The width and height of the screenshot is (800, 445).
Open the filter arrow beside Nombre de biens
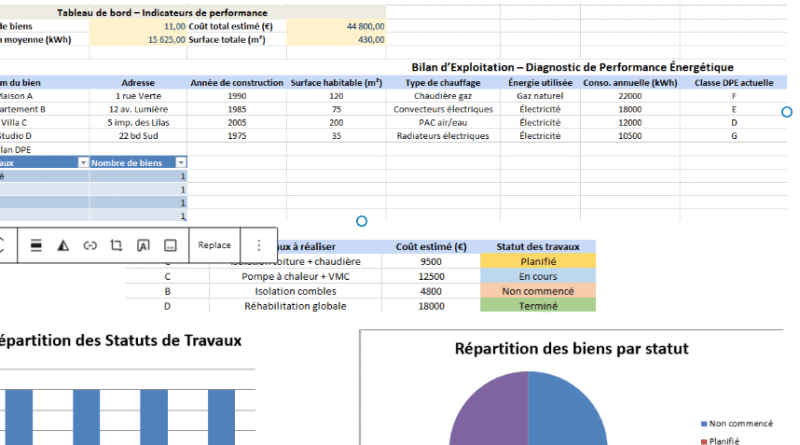tap(181, 162)
